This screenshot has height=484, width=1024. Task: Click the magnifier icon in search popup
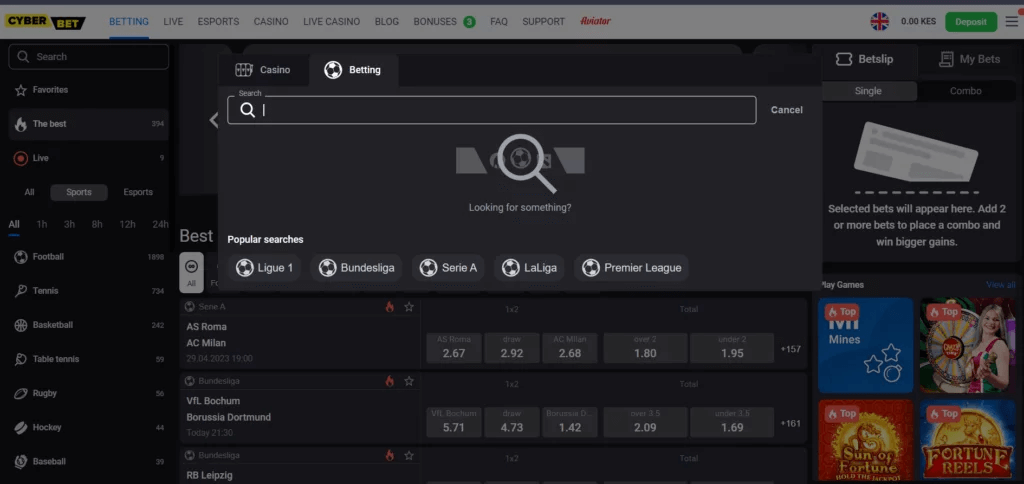248,110
